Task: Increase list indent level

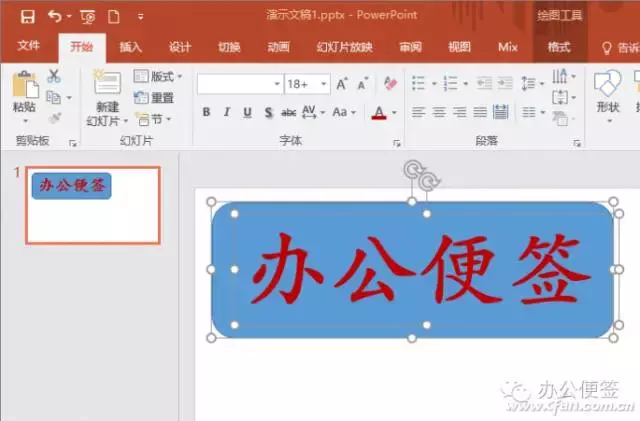Action: pyautogui.click(x=505, y=83)
